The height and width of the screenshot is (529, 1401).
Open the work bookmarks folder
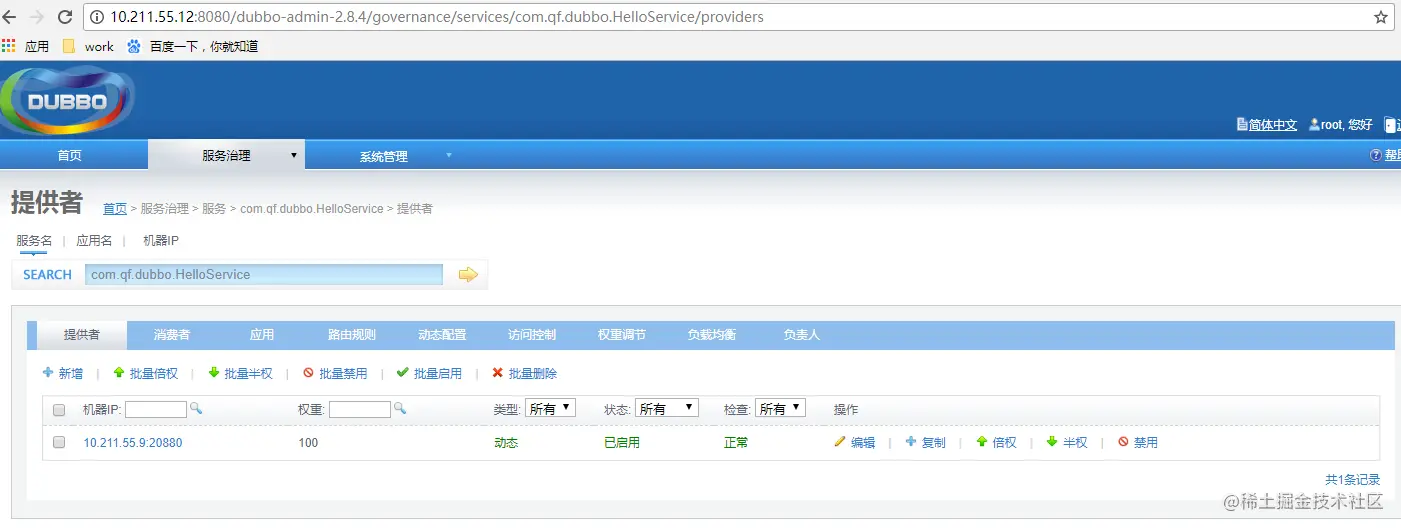click(88, 46)
